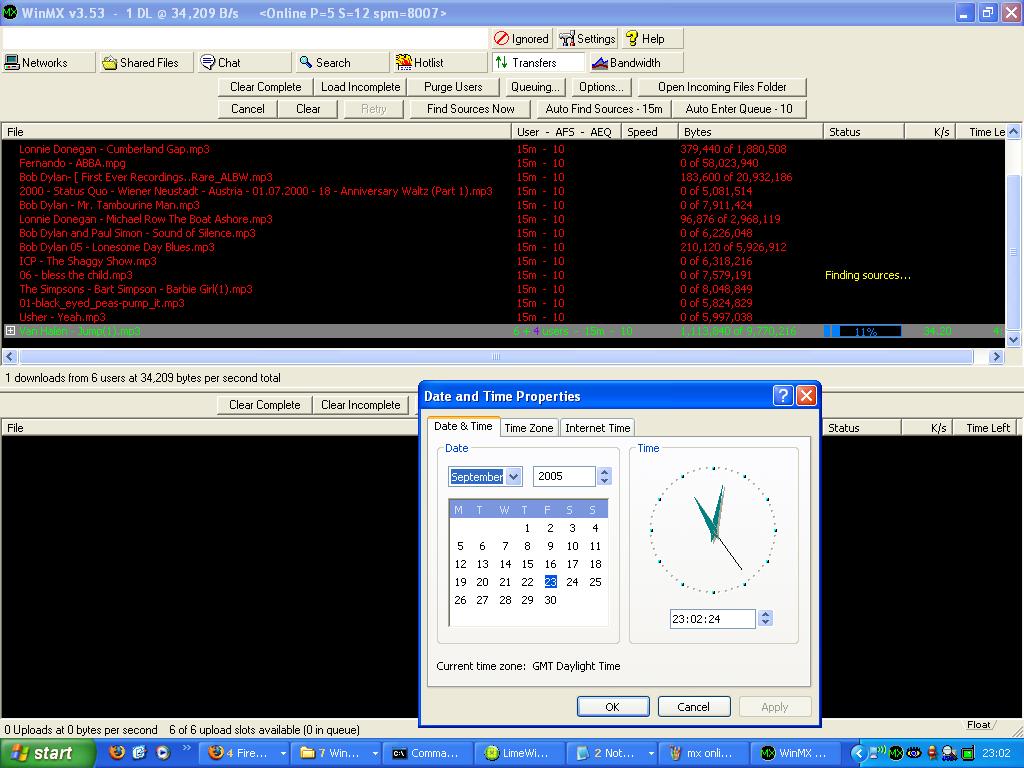Screen dimensions: 1024x768
Task: Open the month dropdown showing September
Action: (x=514, y=477)
